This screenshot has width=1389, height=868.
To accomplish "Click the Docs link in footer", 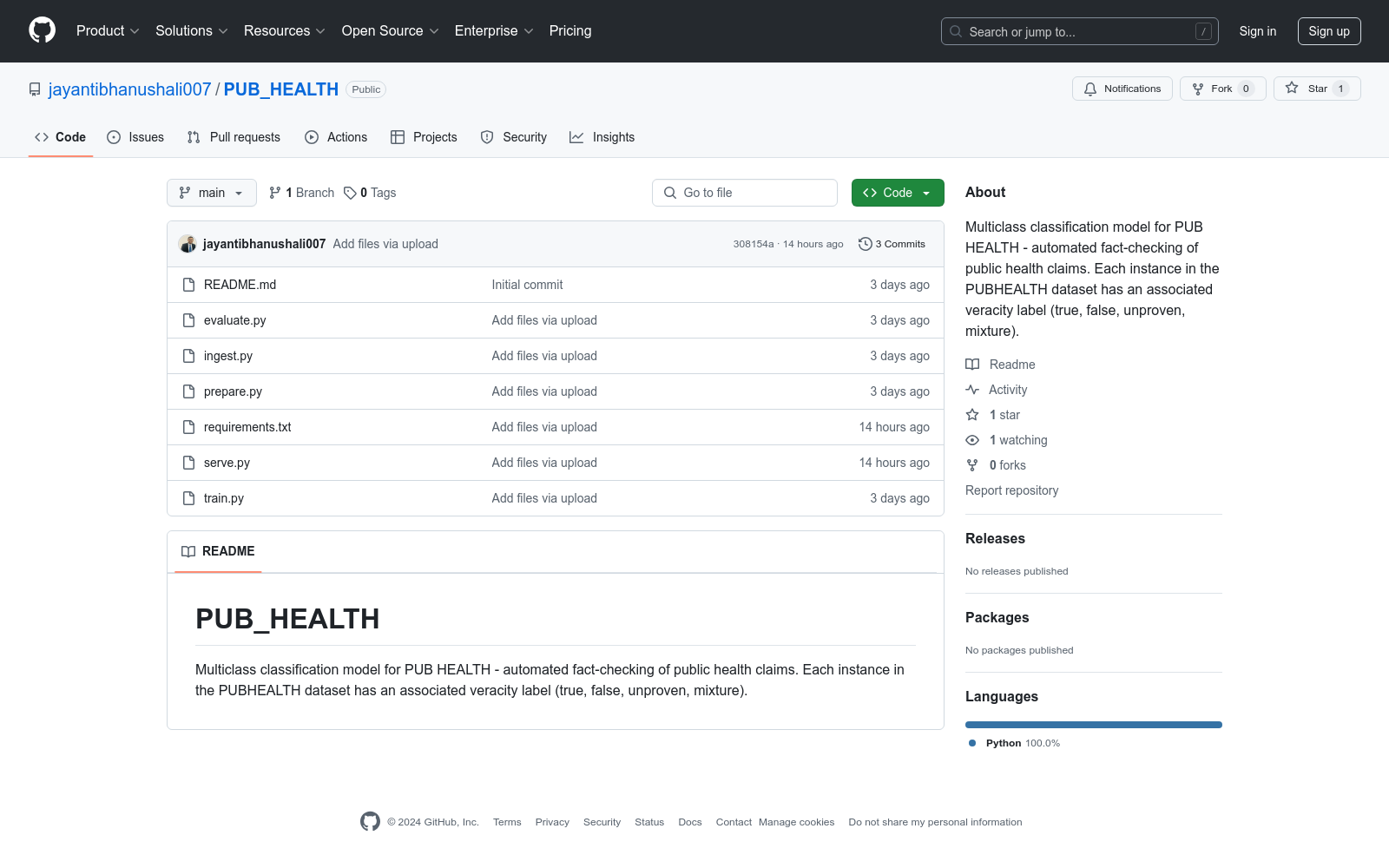I will (x=690, y=822).
